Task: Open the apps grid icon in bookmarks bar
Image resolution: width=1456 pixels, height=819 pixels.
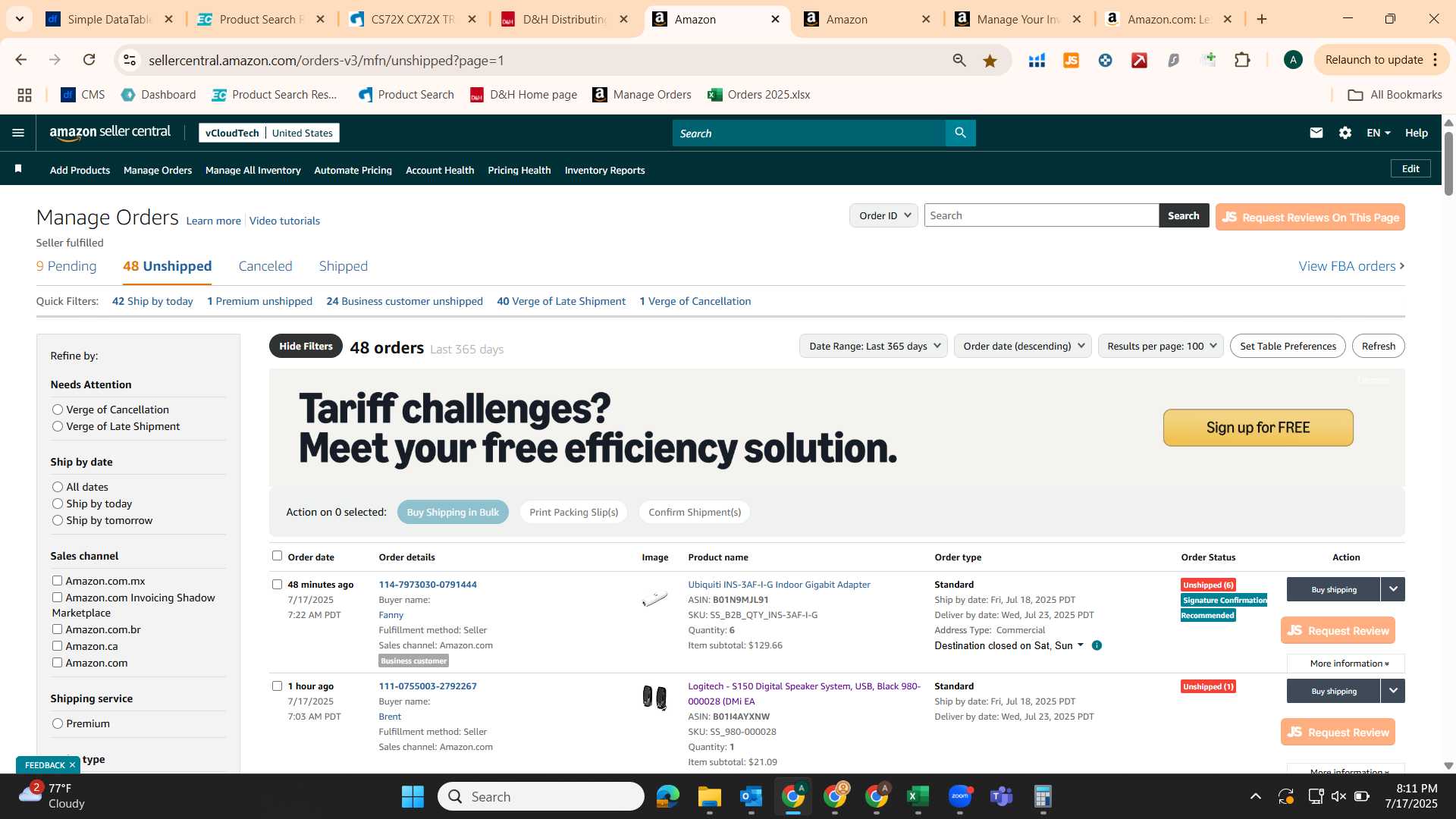Action: pyautogui.click(x=24, y=95)
